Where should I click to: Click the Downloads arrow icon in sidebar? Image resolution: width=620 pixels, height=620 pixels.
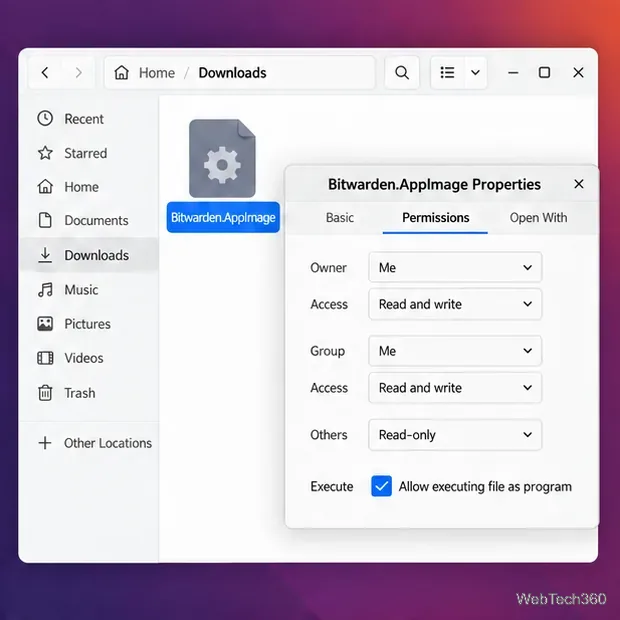(x=45, y=255)
